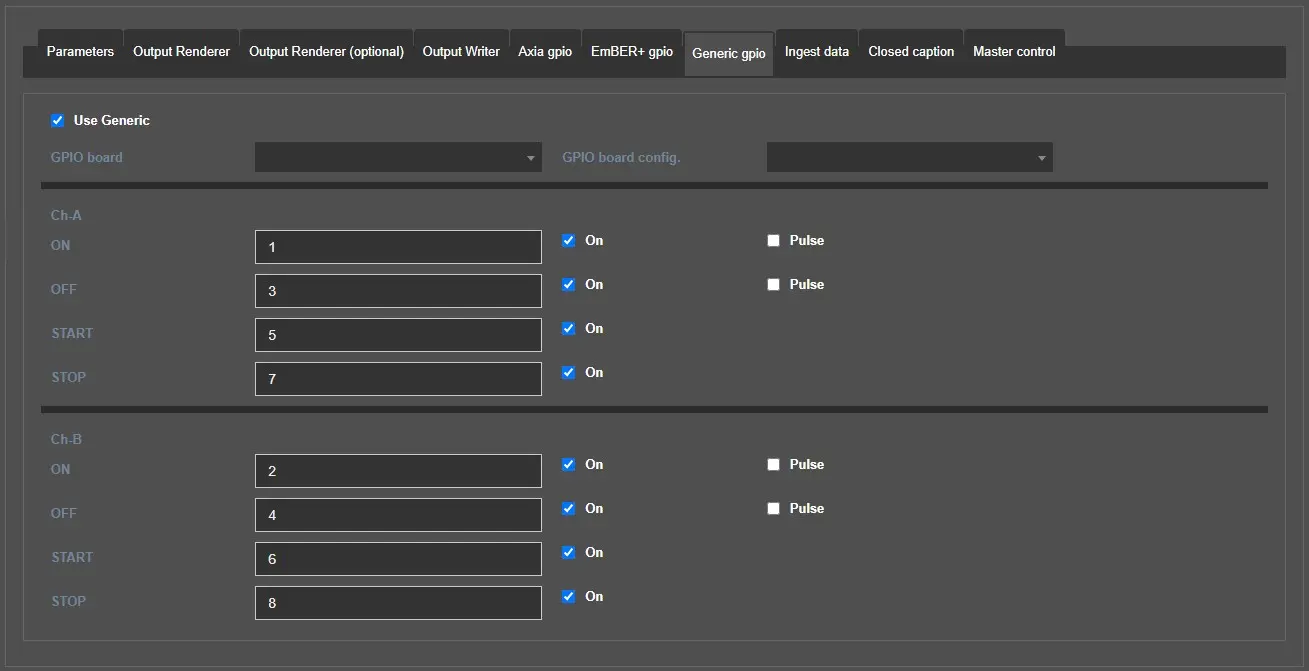The image size is (1309, 671).
Task: Open the GPIO board dropdown
Action: click(x=398, y=158)
